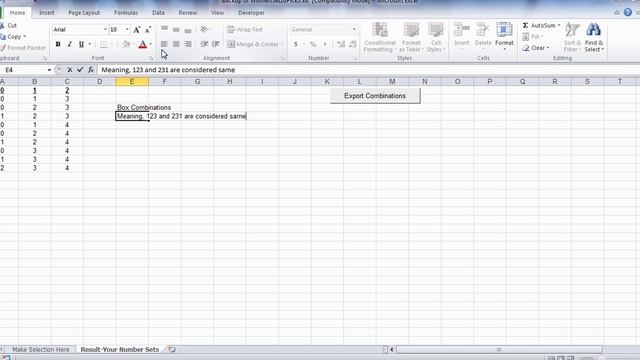Click Decrease Indent icon
The width and height of the screenshot is (640, 360).
204,44
